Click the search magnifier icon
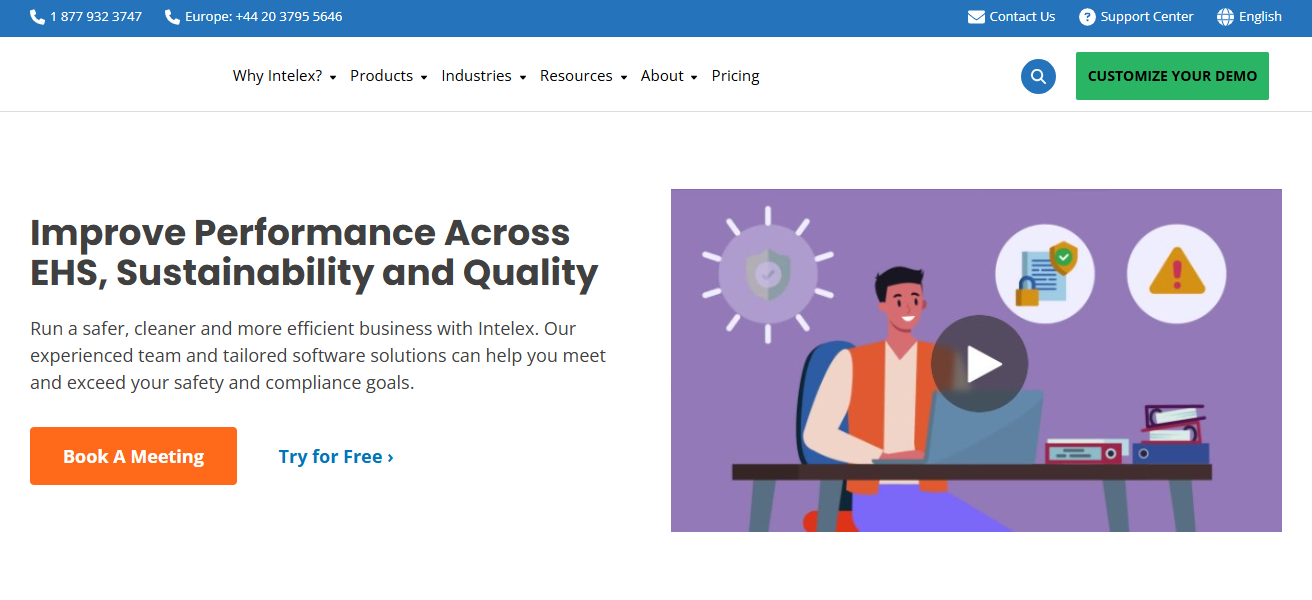 tap(1038, 76)
